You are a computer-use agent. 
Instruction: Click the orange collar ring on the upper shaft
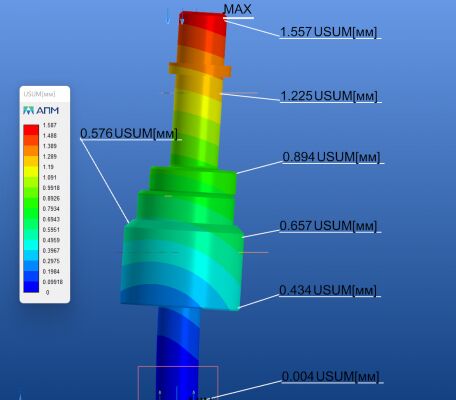point(200,70)
